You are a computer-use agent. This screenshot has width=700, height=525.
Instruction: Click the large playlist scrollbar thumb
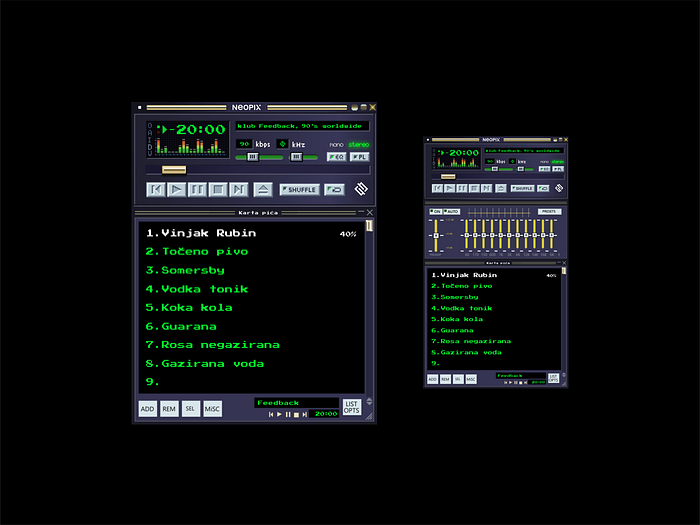[x=369, y=226]
